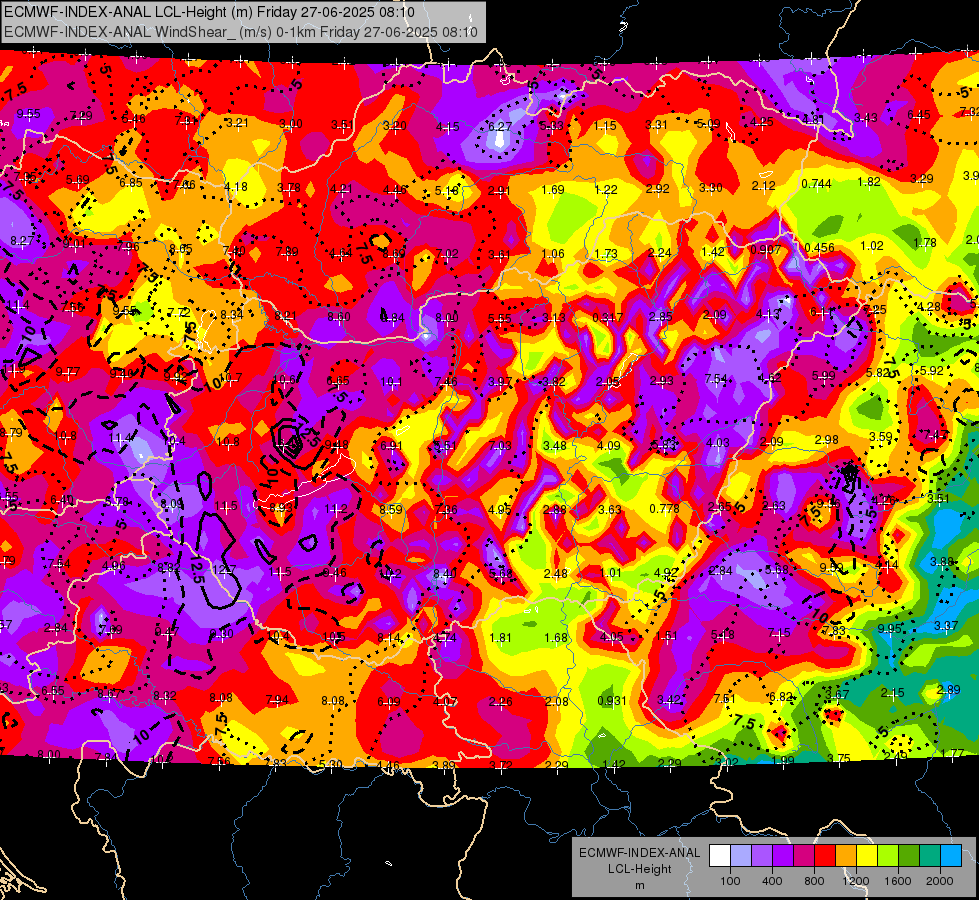Viewport: 979px width, 900px height.
Task: Click the legend 'ECMWF-INDEX-ANAL' label
Action: pyautogui.click(x=640, y=853)
